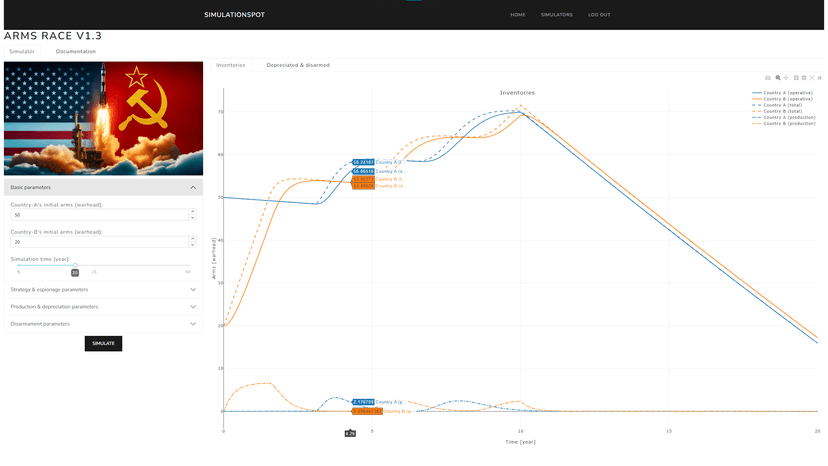Viewport: 828px width, 466px height.
Task: Hide Country B (total) trace in legend
Action: coord(784,111)
